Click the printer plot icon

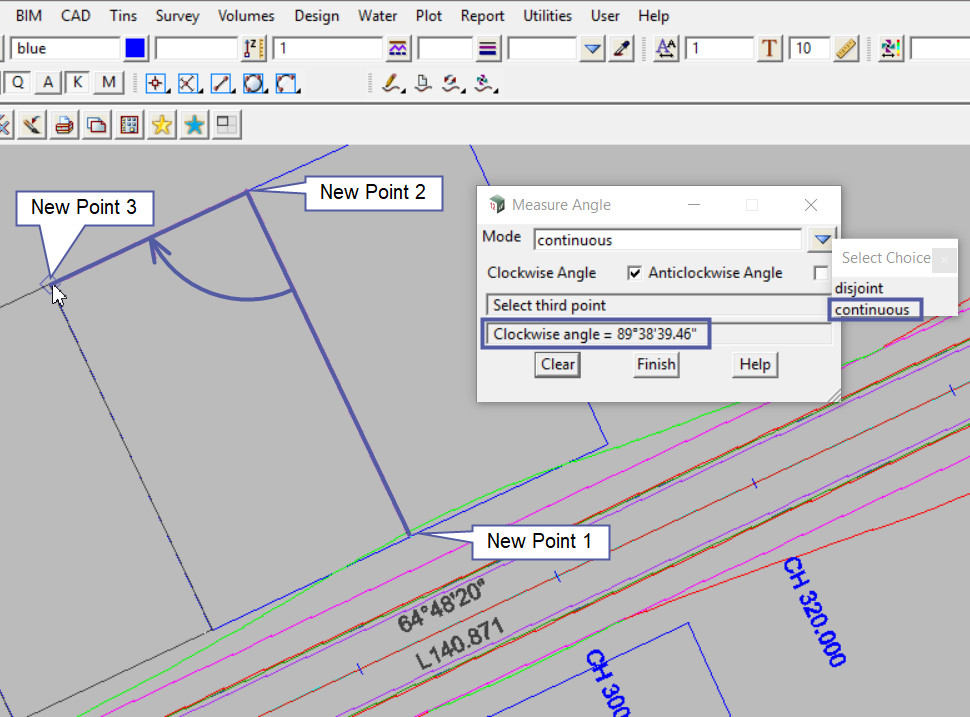point(64,125)
